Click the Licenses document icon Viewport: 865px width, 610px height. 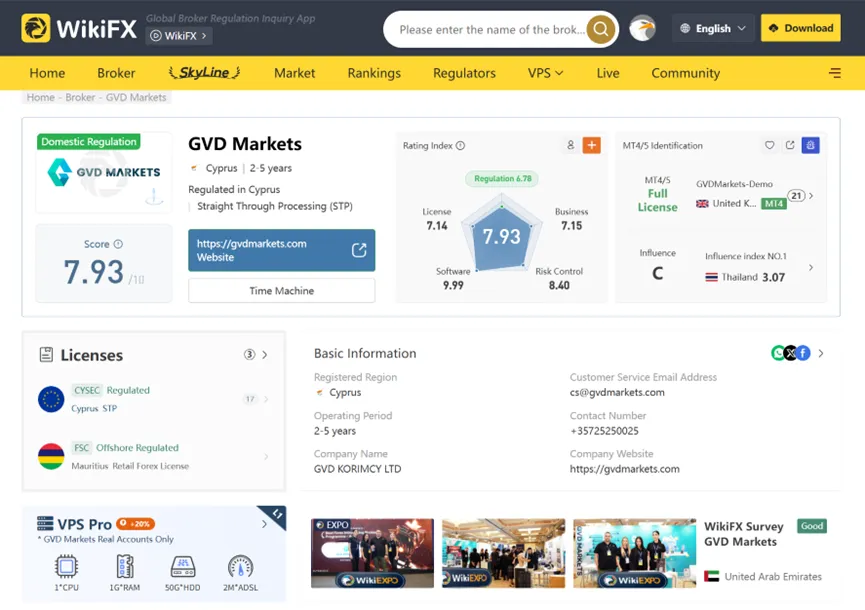46,355
